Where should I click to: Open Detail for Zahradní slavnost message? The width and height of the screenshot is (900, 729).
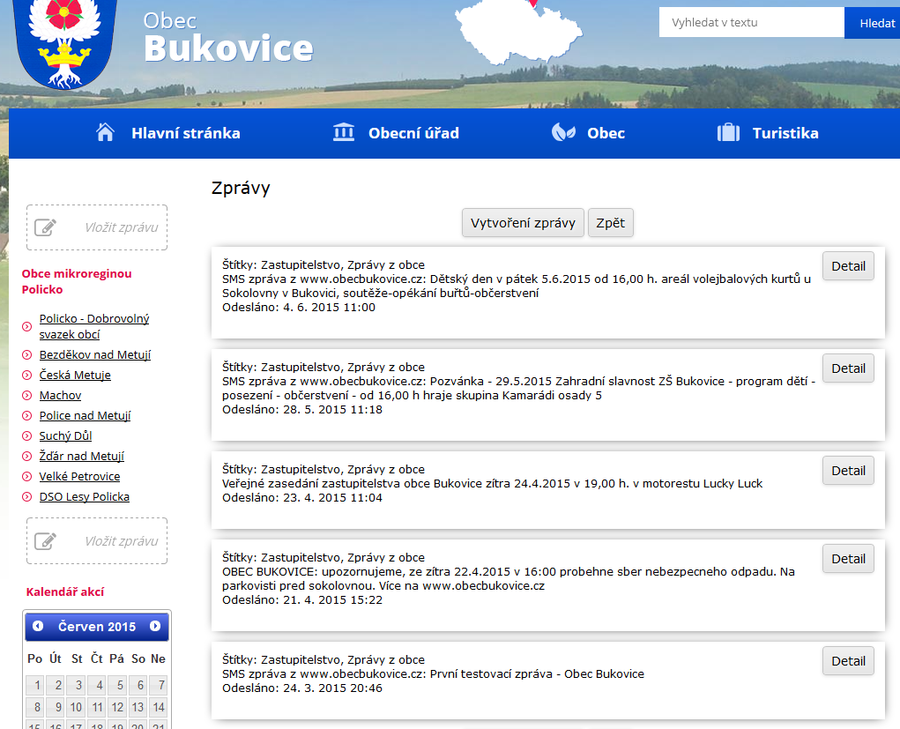pyautogui.click(x=848, y=368)
